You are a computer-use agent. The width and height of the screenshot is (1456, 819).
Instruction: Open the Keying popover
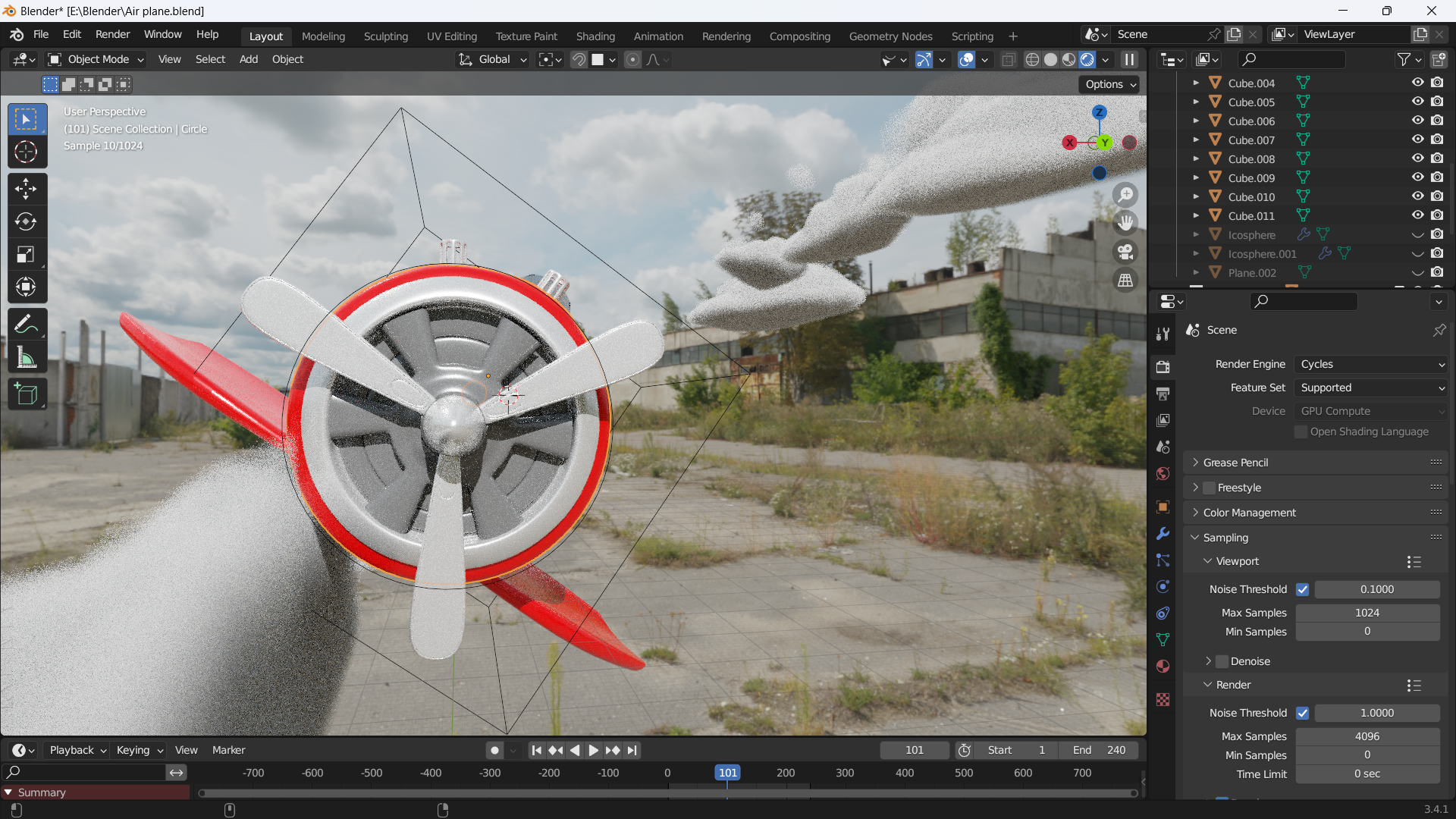(139, 750)
